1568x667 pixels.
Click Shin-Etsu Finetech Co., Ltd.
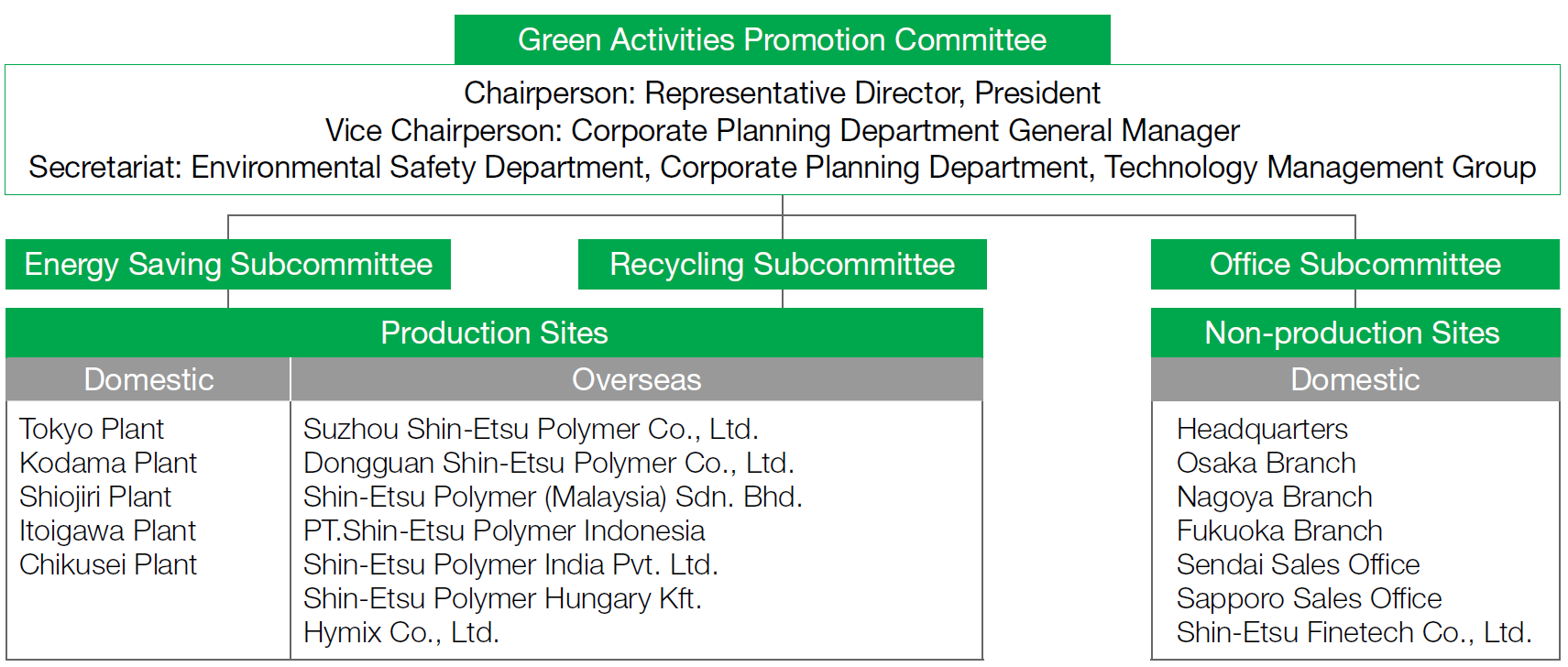coord(1354,632)
